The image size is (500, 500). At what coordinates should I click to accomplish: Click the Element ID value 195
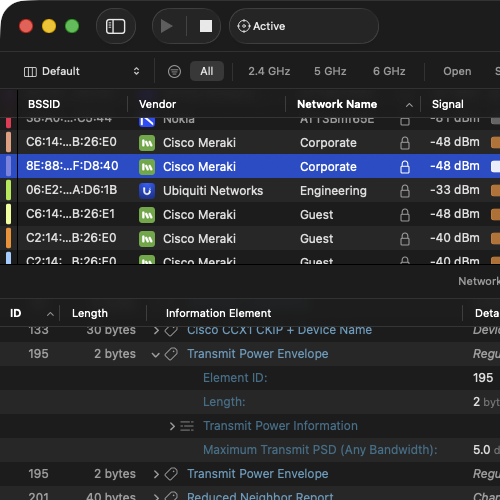483,378
